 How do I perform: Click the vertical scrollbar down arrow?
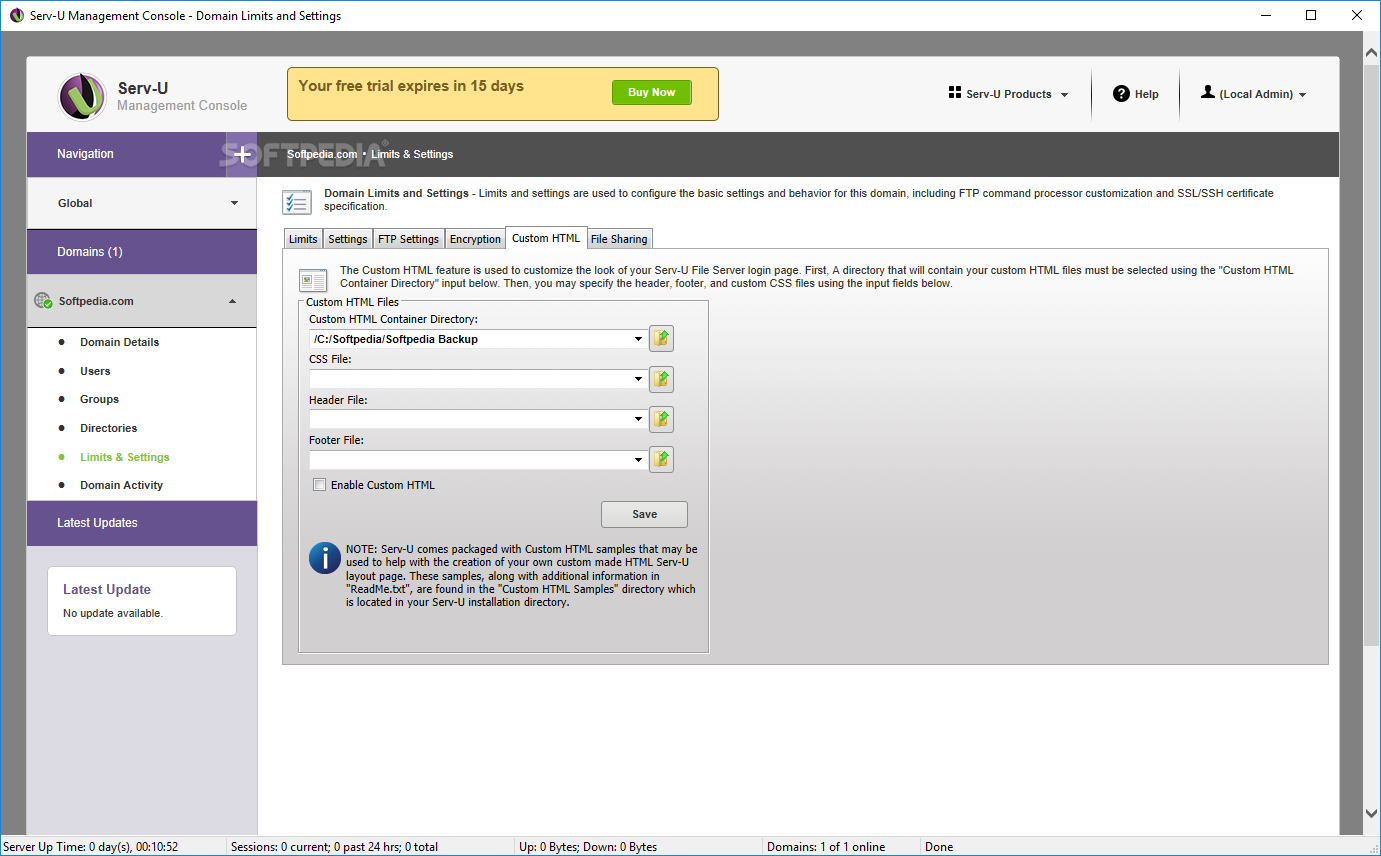pos(1372,814)
